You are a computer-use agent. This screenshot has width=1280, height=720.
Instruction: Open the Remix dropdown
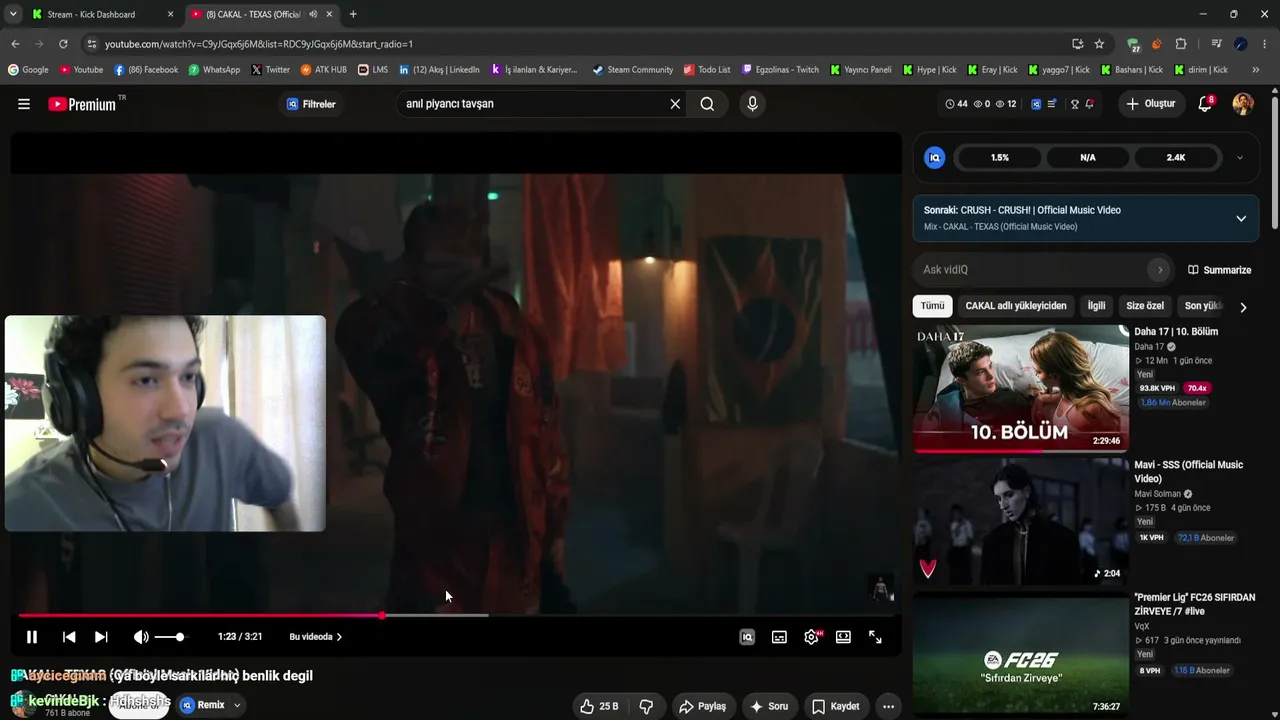click(x=211, y=705)
